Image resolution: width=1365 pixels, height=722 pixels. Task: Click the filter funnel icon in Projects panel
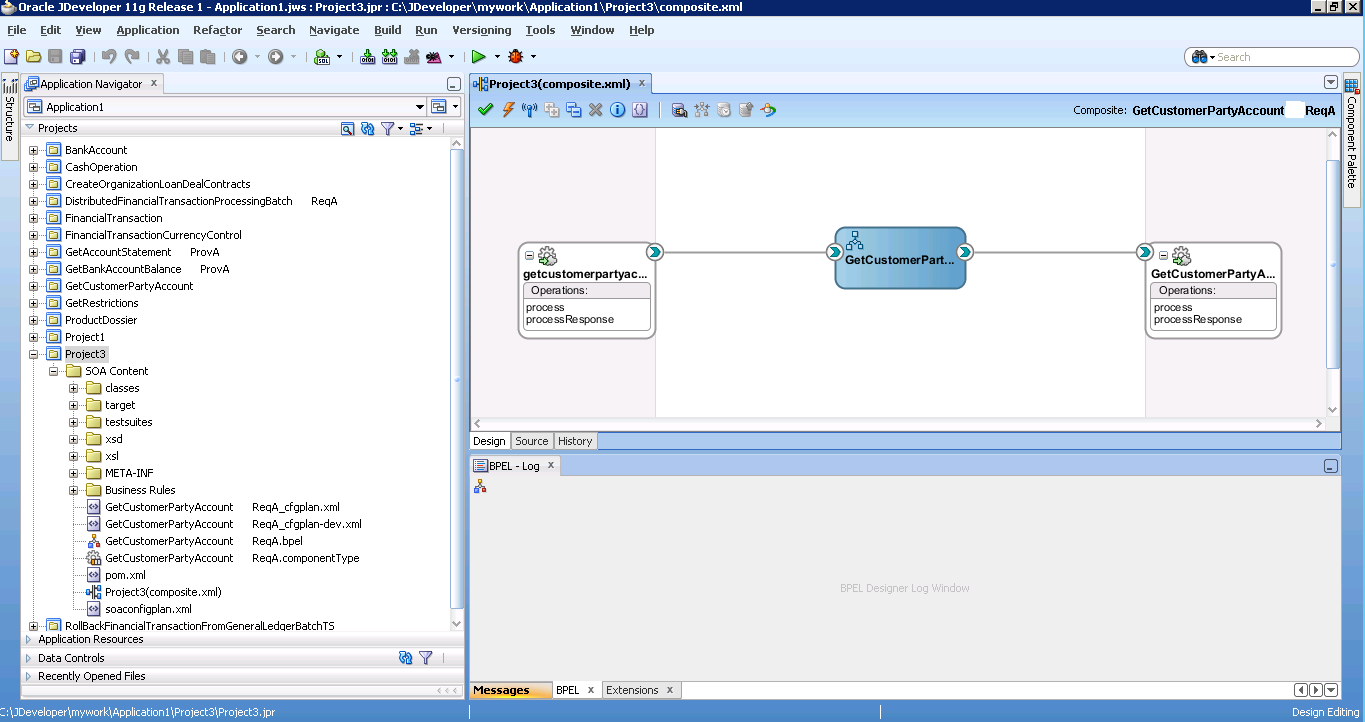click(x=388, y=129)
